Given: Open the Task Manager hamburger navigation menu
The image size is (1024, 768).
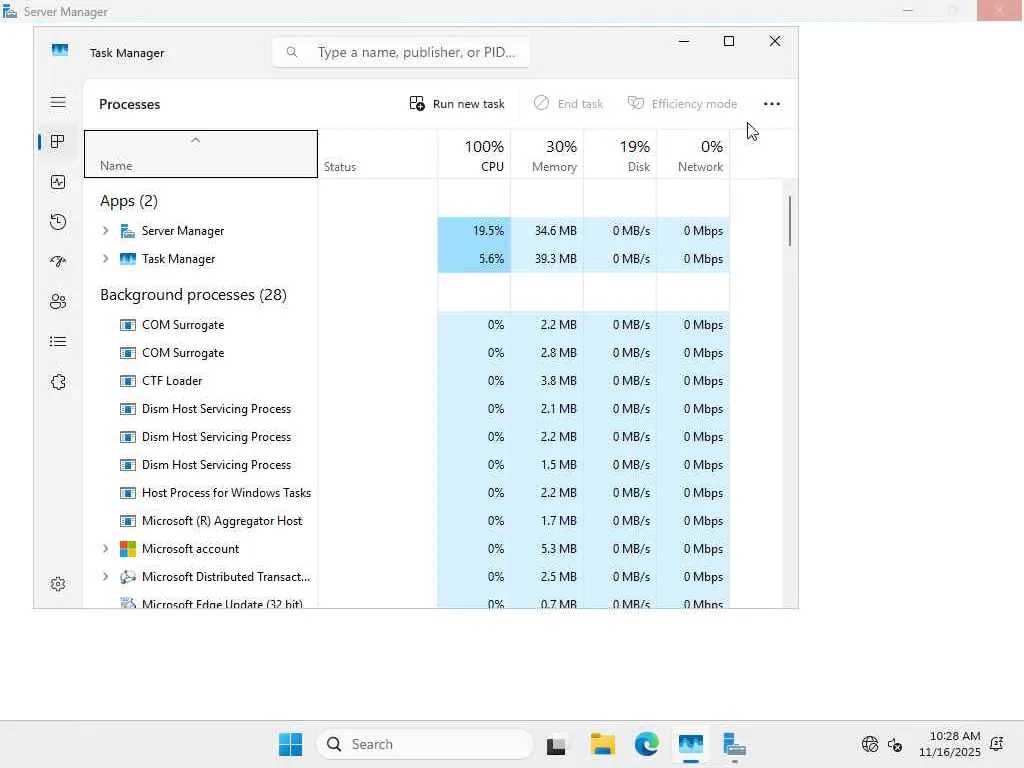Looking at the screenshot, I should click(58, 103).
